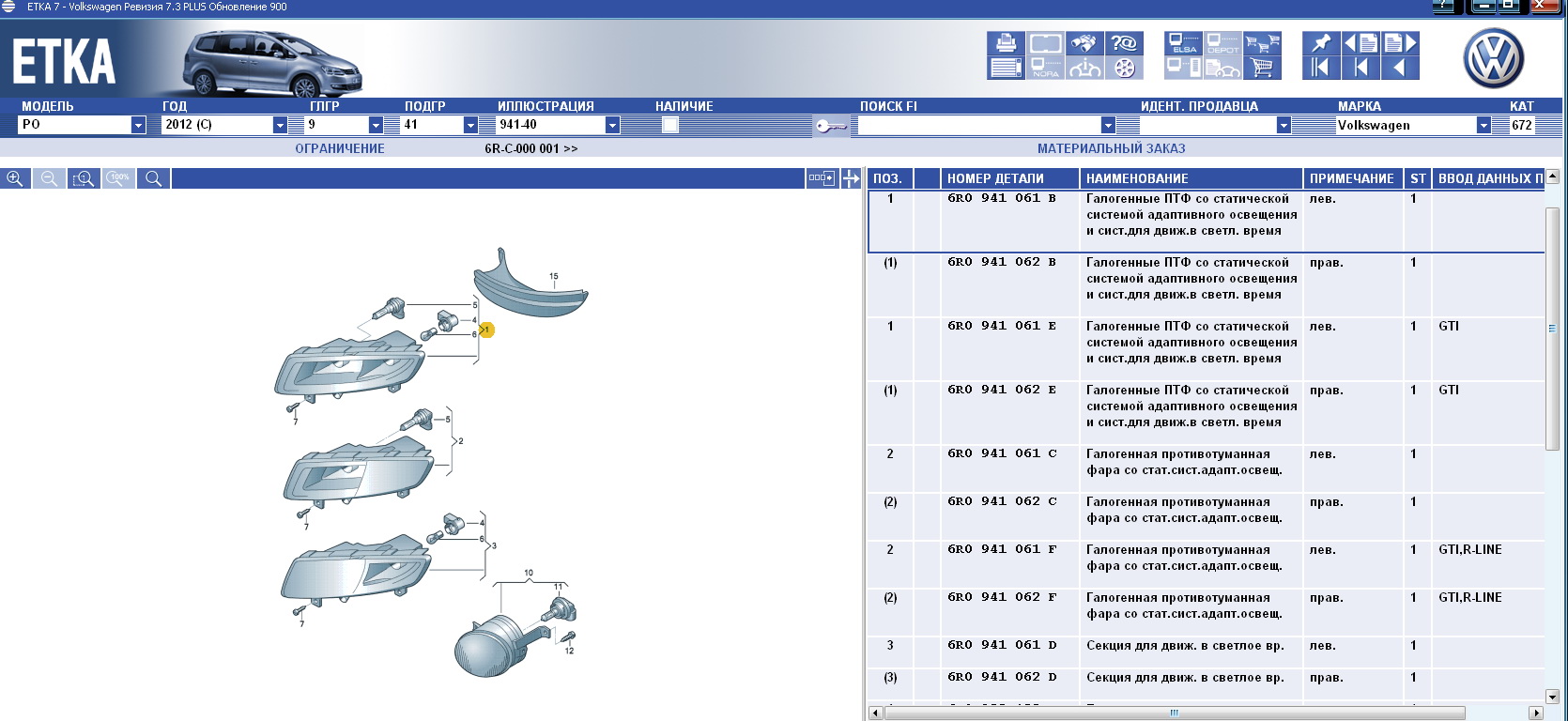Click the НОМЕР ДЕТАЛИ column header
The width and height of the screenshot is (1568, 721).
point(1007,178)
